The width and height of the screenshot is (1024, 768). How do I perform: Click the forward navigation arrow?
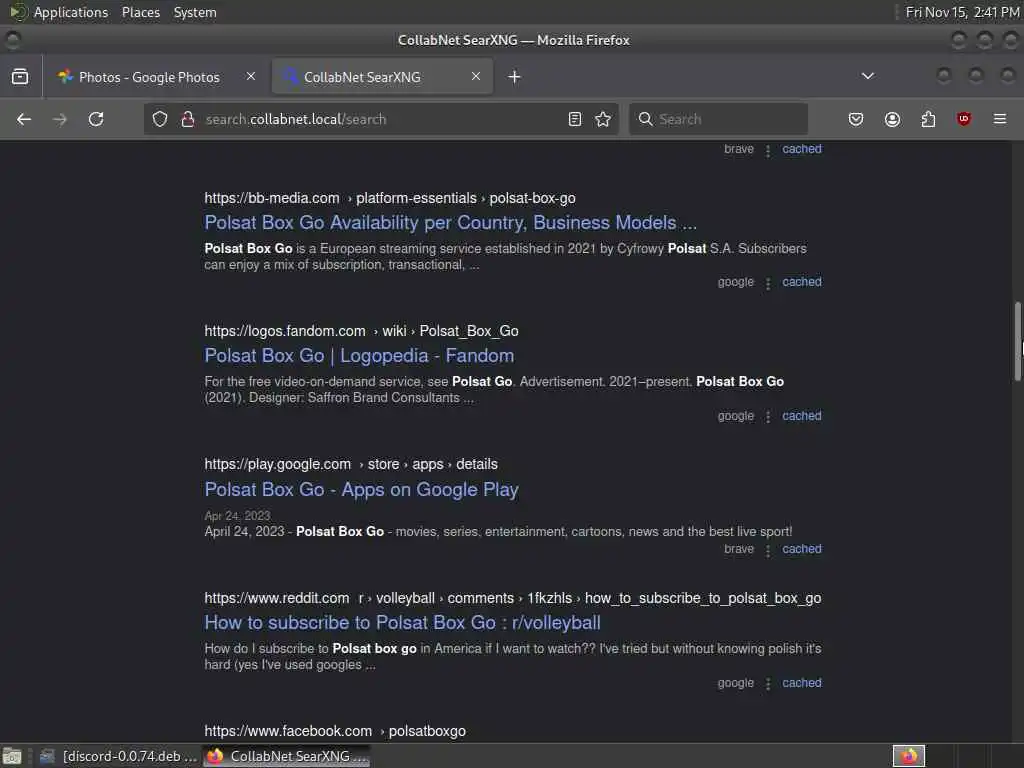click(x=59, y=119)
